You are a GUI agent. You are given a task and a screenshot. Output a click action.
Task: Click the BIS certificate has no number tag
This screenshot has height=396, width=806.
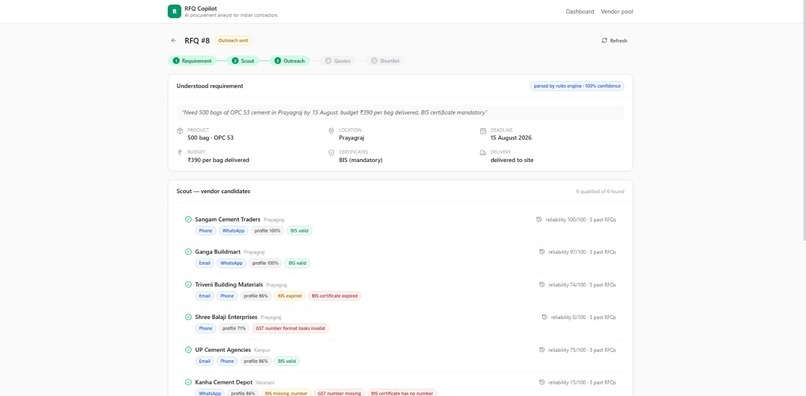[402, 393]
